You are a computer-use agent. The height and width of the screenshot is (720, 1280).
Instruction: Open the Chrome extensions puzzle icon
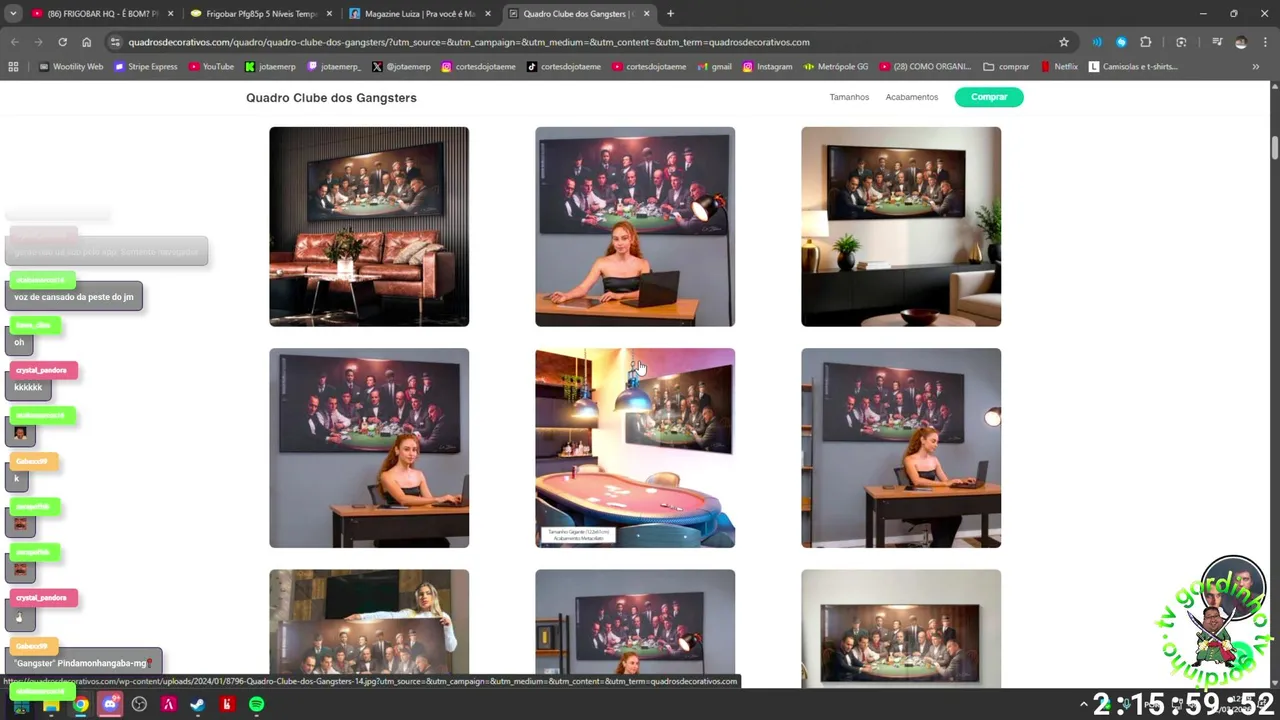point(1146,42)
